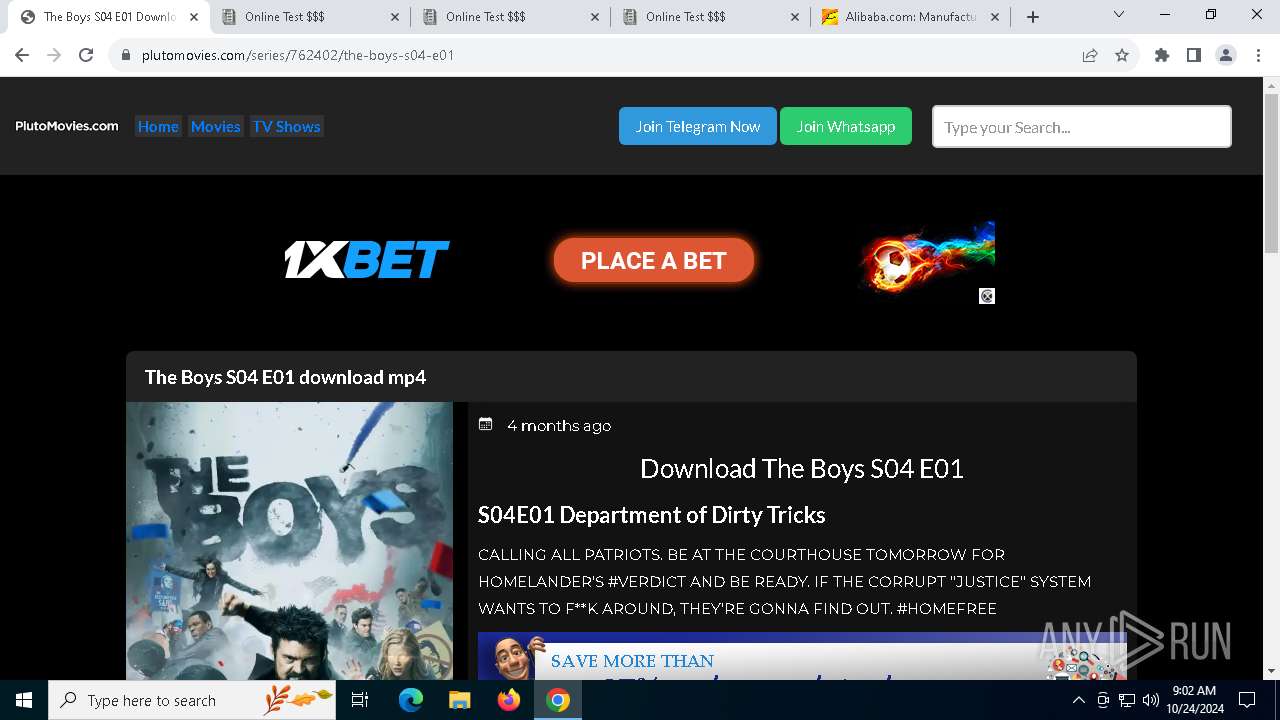
Task: Bookmark this page with star icon
Action: [x=1122, y=55]
